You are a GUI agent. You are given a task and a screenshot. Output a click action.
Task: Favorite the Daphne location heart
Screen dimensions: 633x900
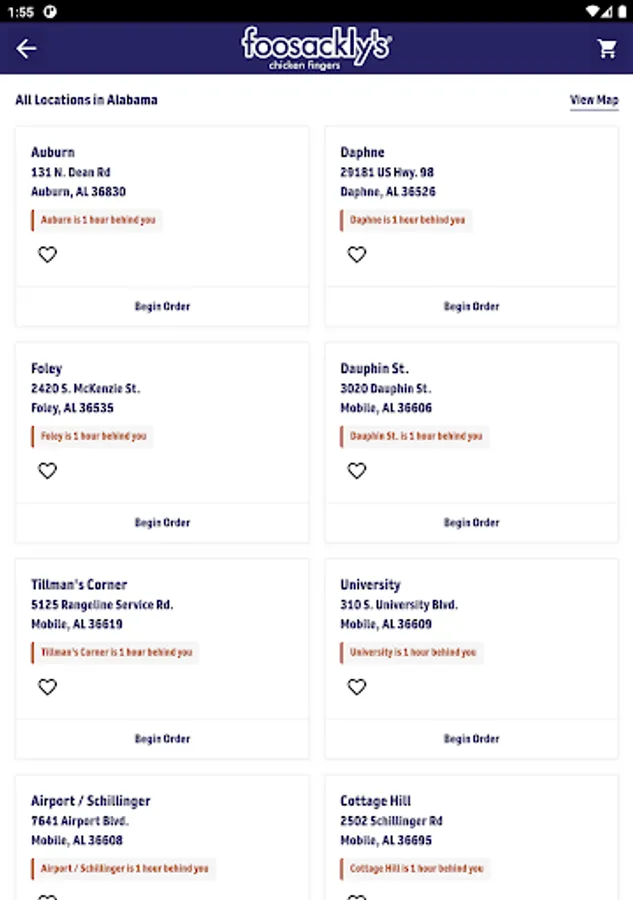tap(357, 254)
